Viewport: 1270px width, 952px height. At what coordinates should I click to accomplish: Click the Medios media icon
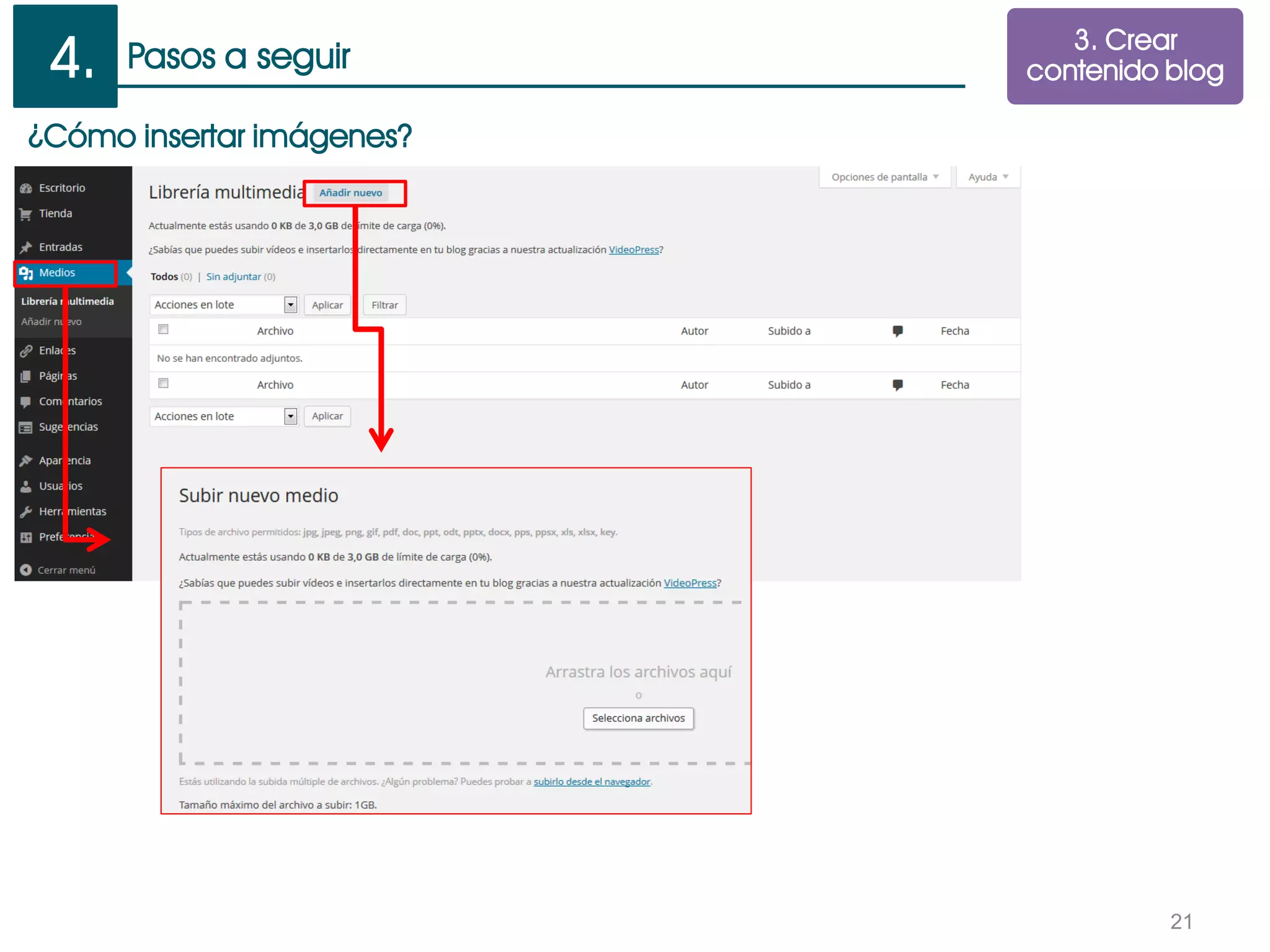coord(26,273)
